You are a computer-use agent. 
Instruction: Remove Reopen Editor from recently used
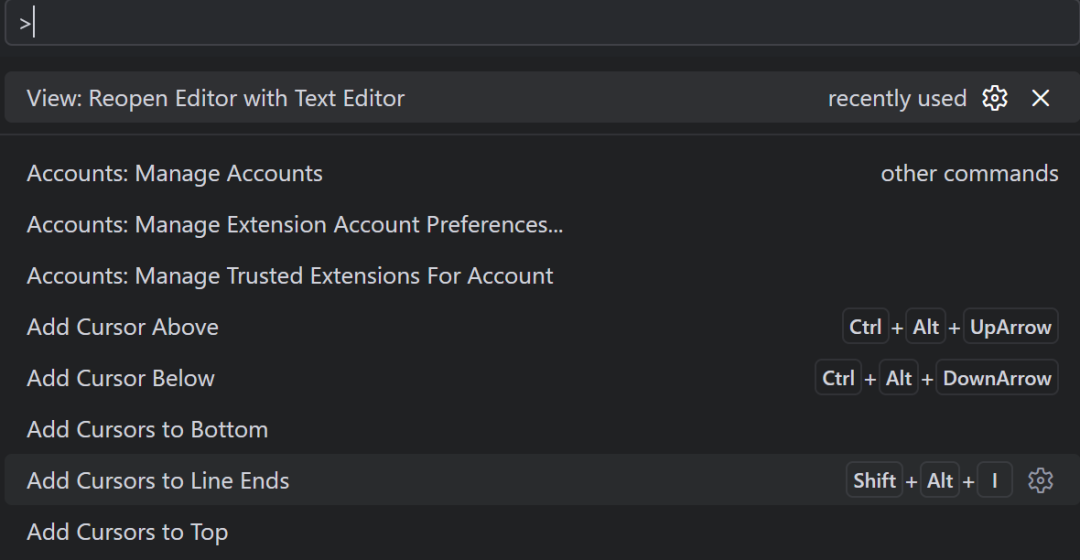tap(1041, 98)
